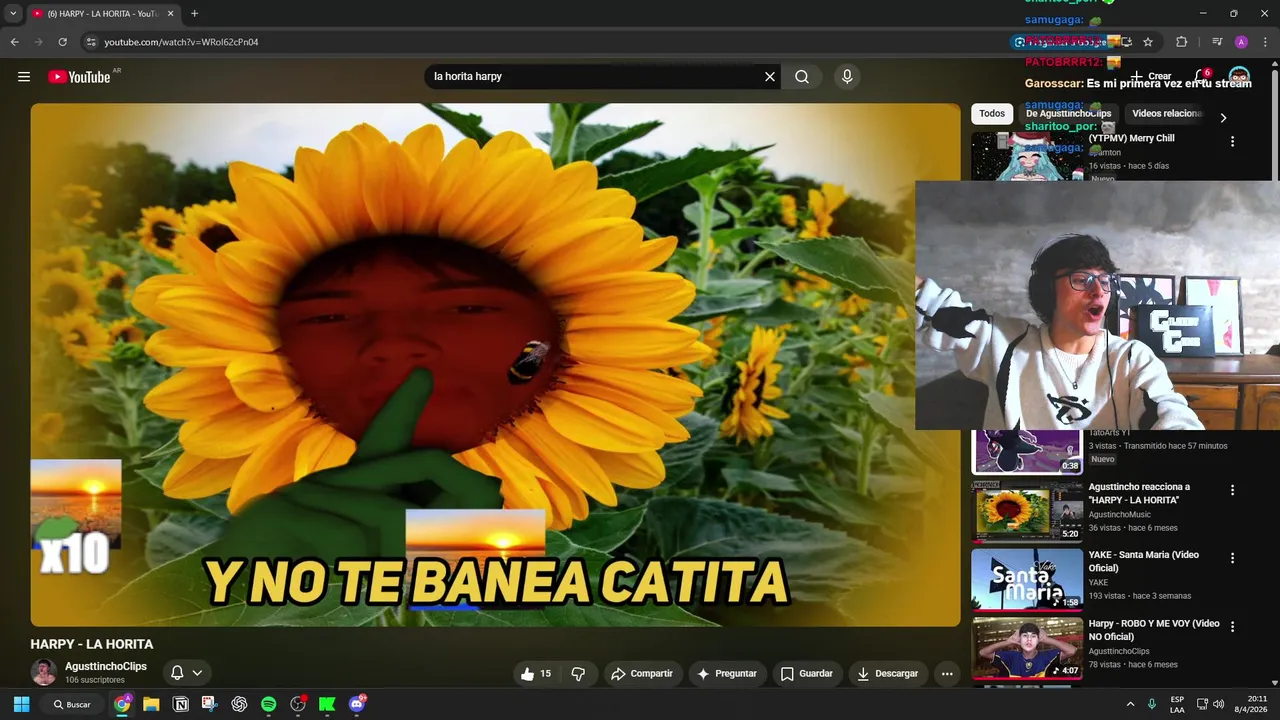Open a new browser tab
This screenshot has width=1280, height=720.
point(194,14)
